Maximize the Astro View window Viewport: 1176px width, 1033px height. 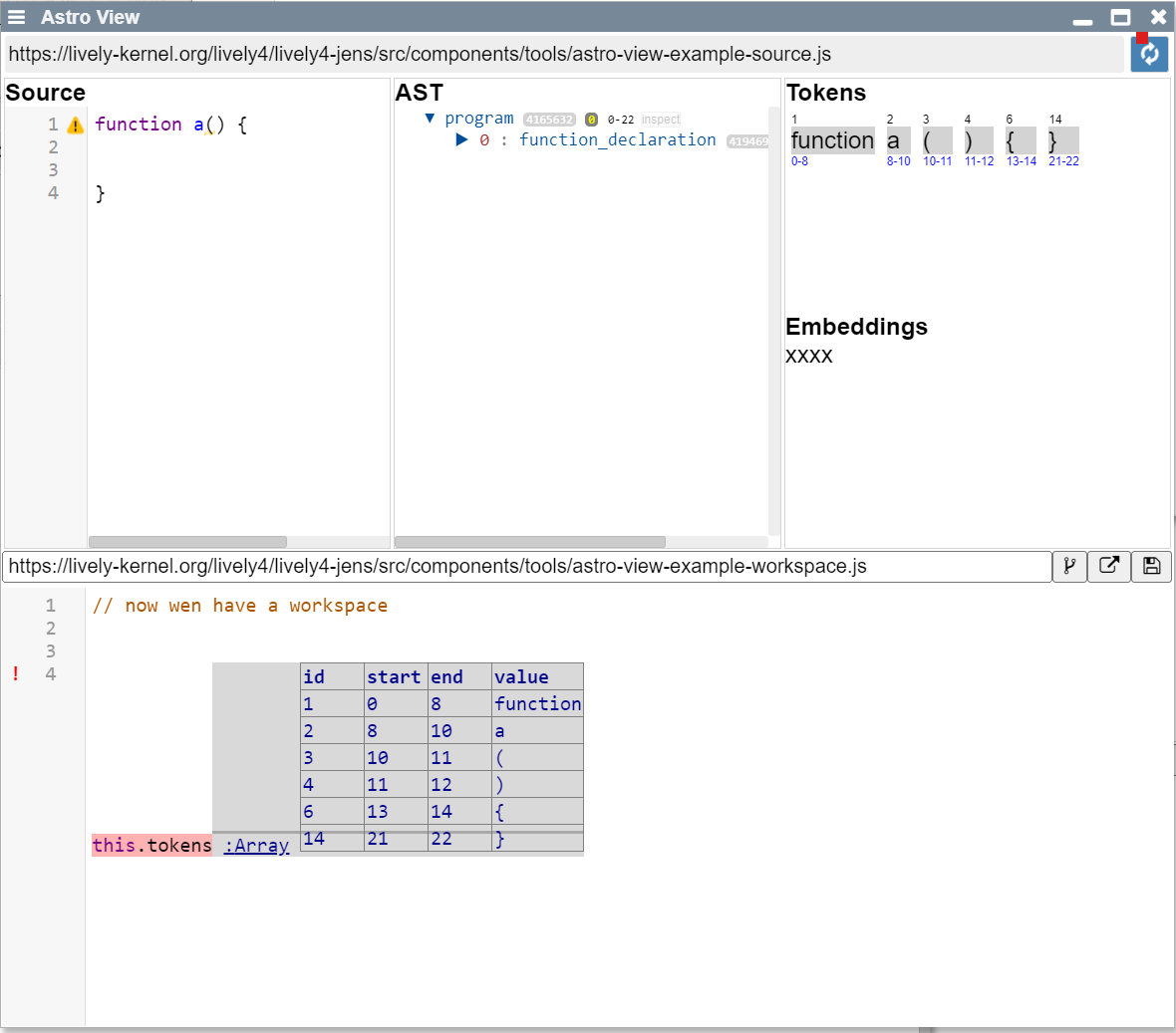pyautogui.click(x=1120, y=17)
